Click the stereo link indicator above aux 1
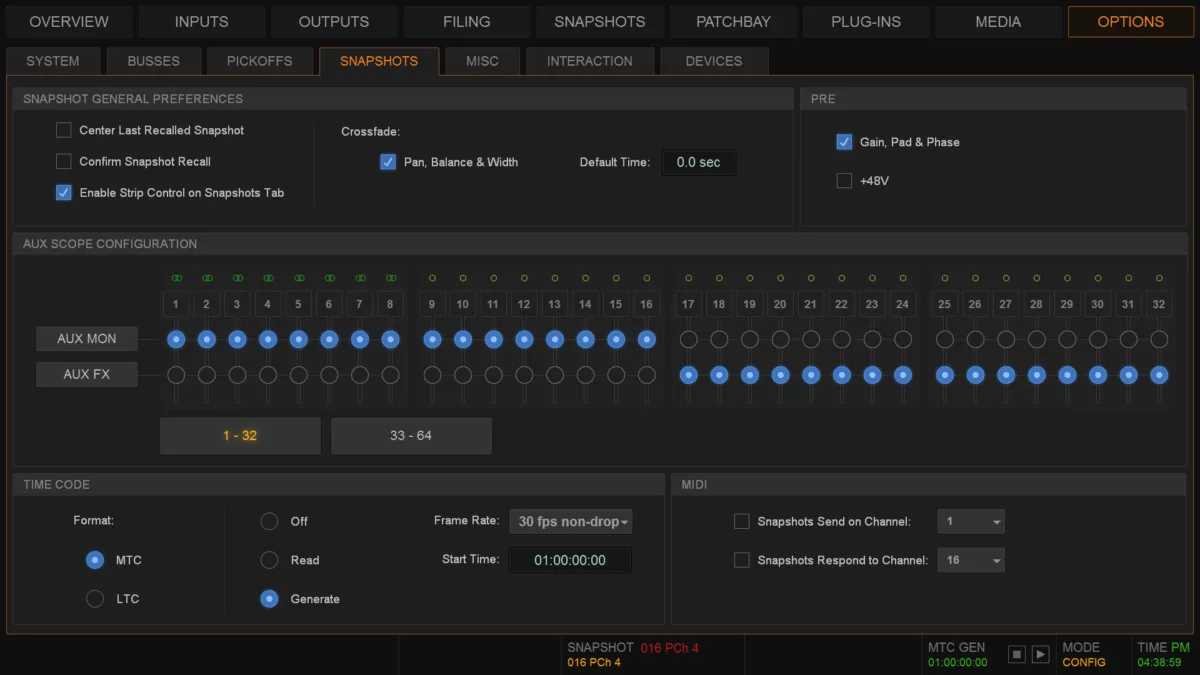Image resolution: width=1200 pixels, height=675 pixels. pyautogui.click(x=176, y=278)
